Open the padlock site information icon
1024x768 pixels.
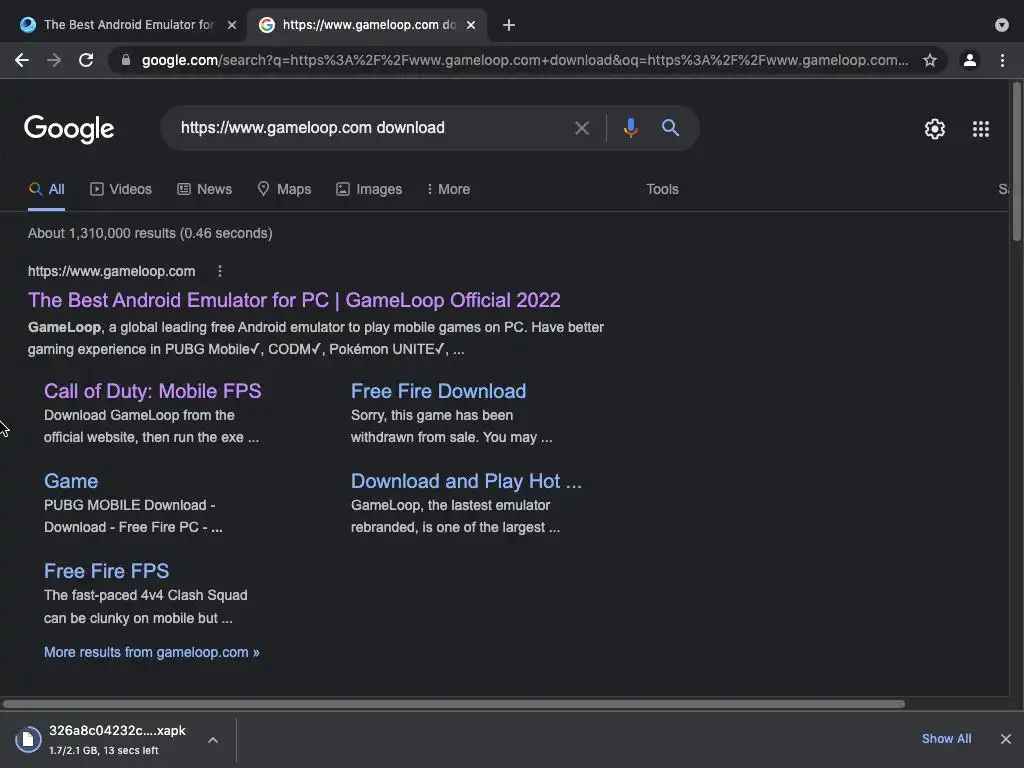click(126, 60)
